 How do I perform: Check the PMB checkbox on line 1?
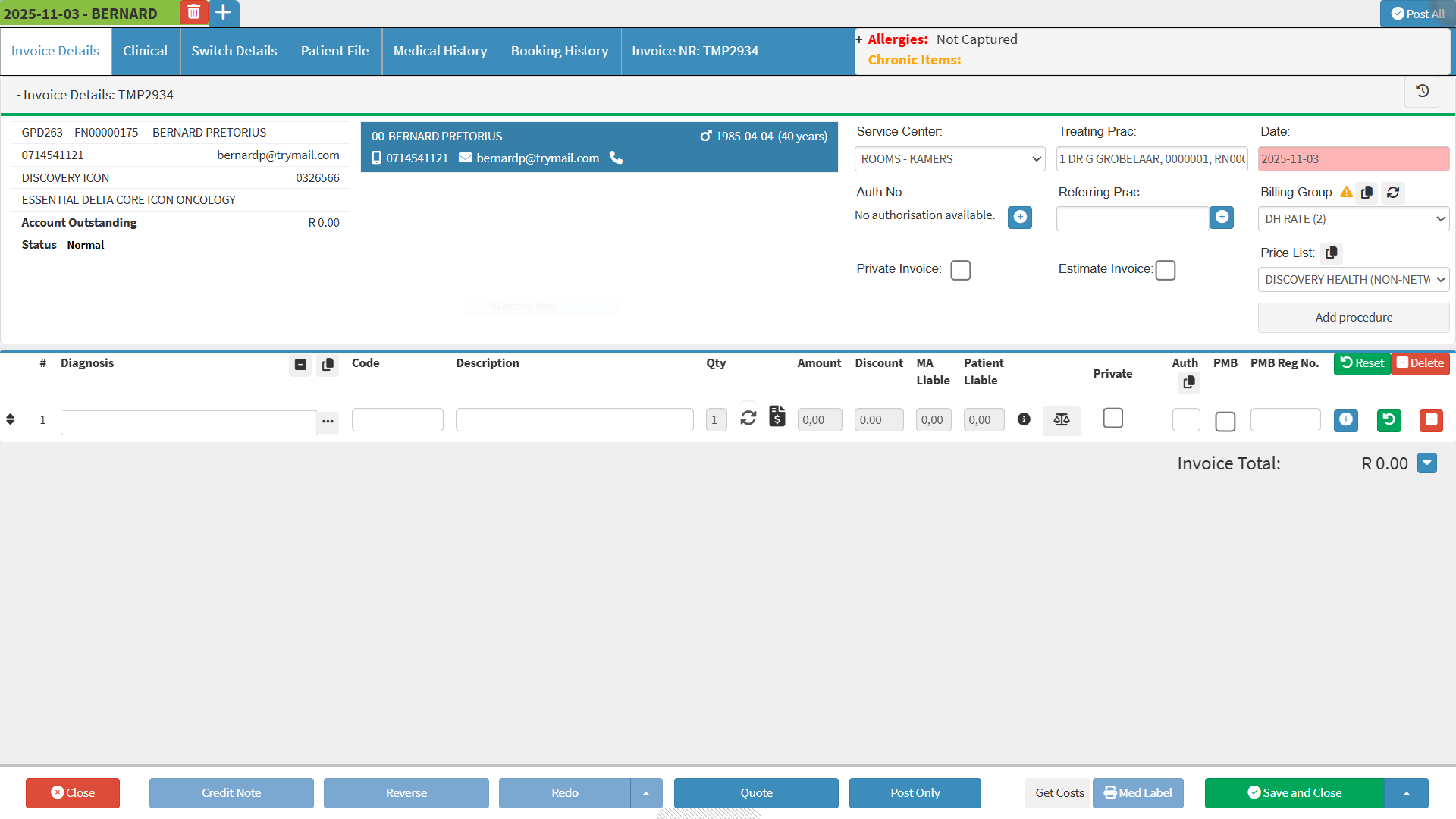point(1225,422)
